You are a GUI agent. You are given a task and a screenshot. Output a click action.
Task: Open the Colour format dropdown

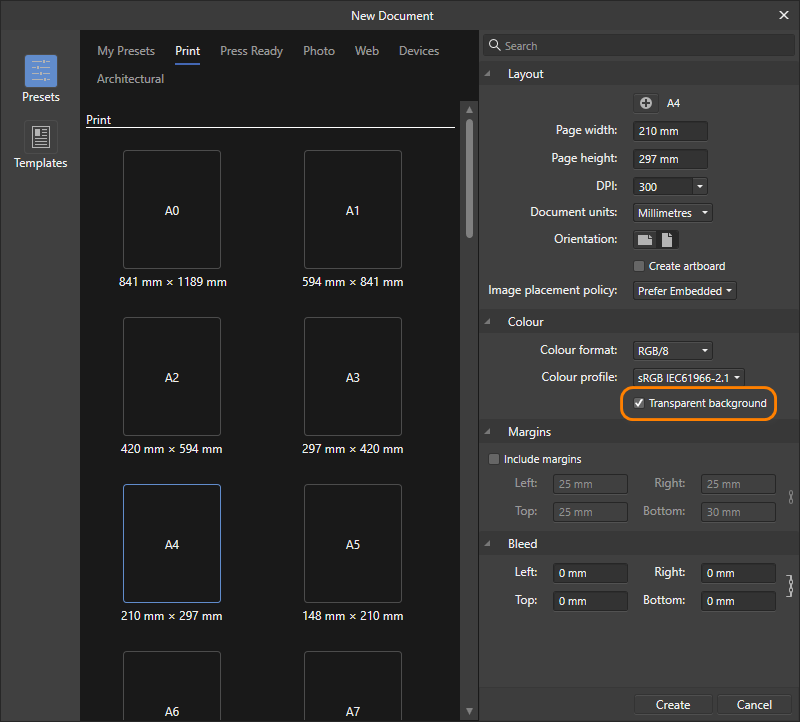[672, 351]
